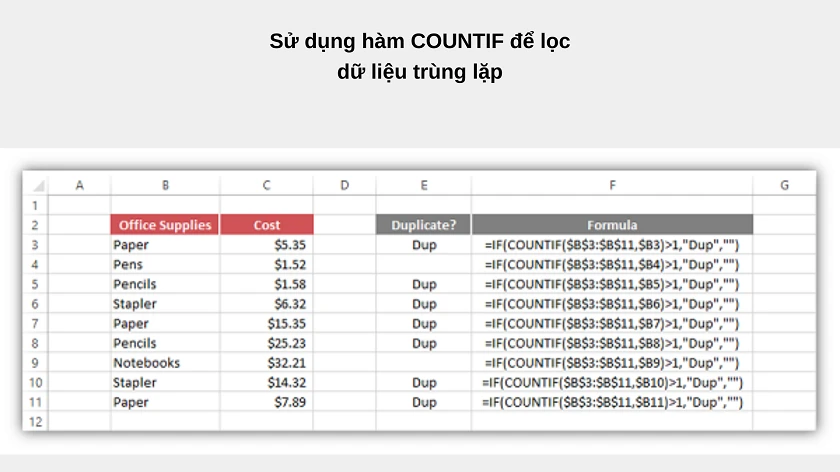Select the 'Dup' cell in row 6
This screenshot has width=840, height=472.
[x=424, y=304]
